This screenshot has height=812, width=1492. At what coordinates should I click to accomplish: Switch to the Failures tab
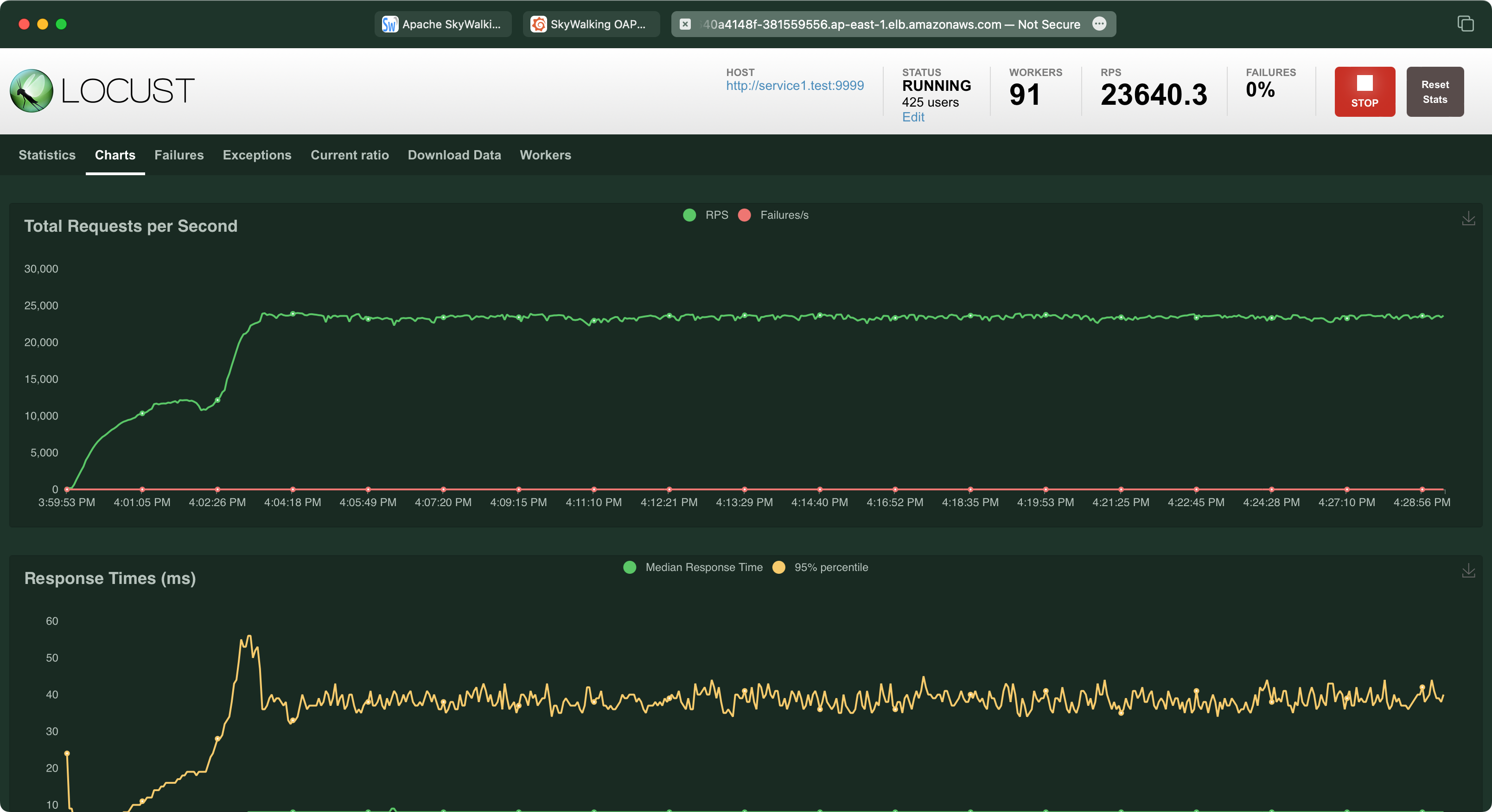click(179, 155)
